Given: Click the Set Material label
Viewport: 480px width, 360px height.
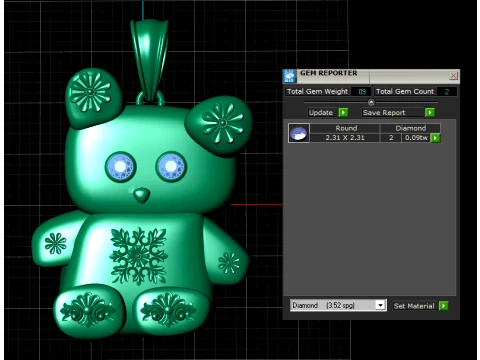Looking at the screenshot, I should pyautogui.click(x=414, y=306).
